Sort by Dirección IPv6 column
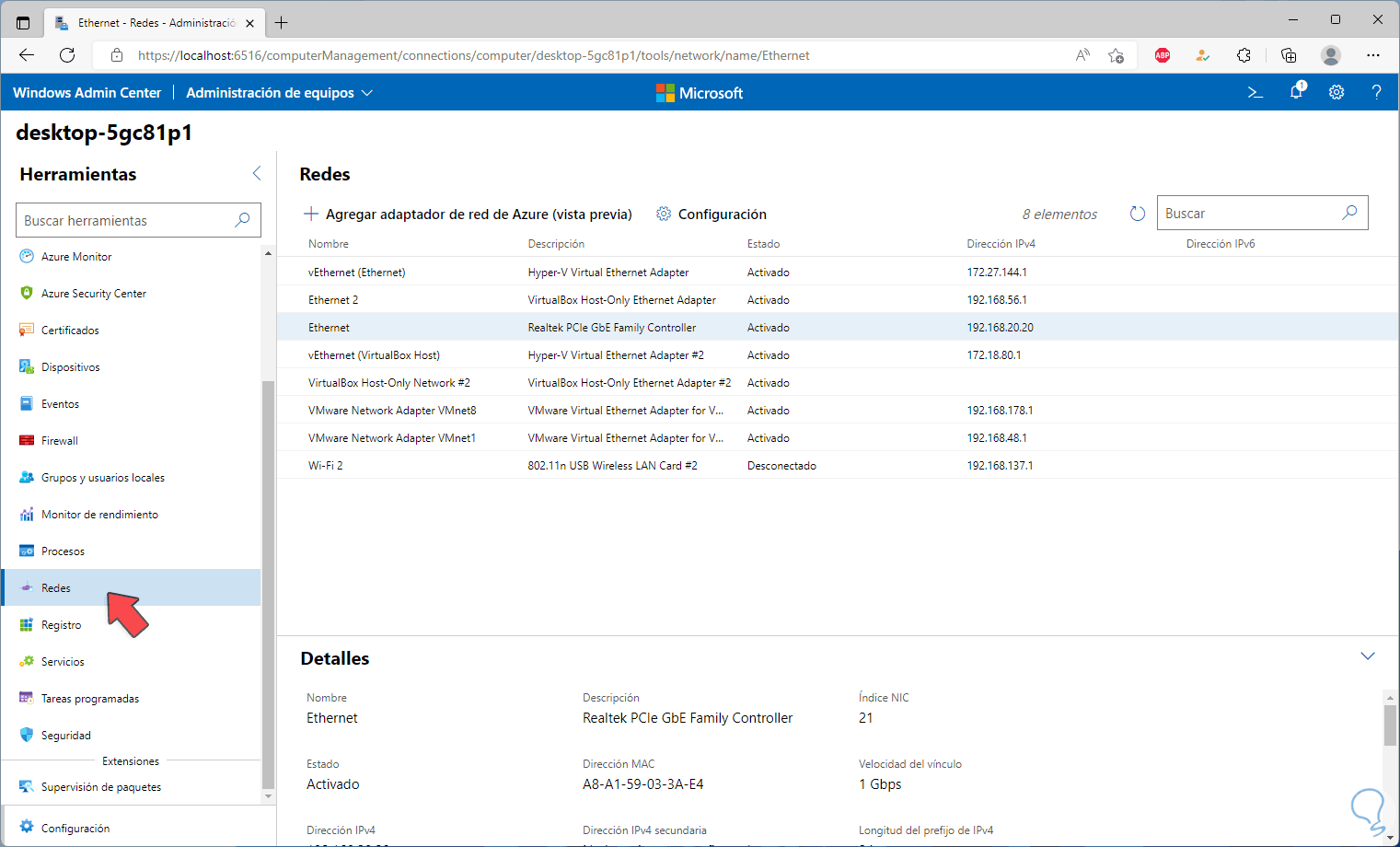The width and height of the screenshot is (1400, 847). [1221, 244]
